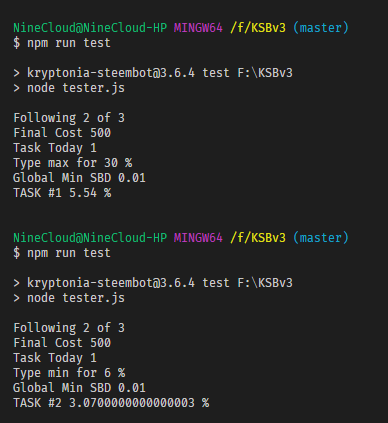This screenshot has height=423, width=388.
Task: Click the first green NineCloud@NineCloud-HP prompt text
Action: click(90, 28)
